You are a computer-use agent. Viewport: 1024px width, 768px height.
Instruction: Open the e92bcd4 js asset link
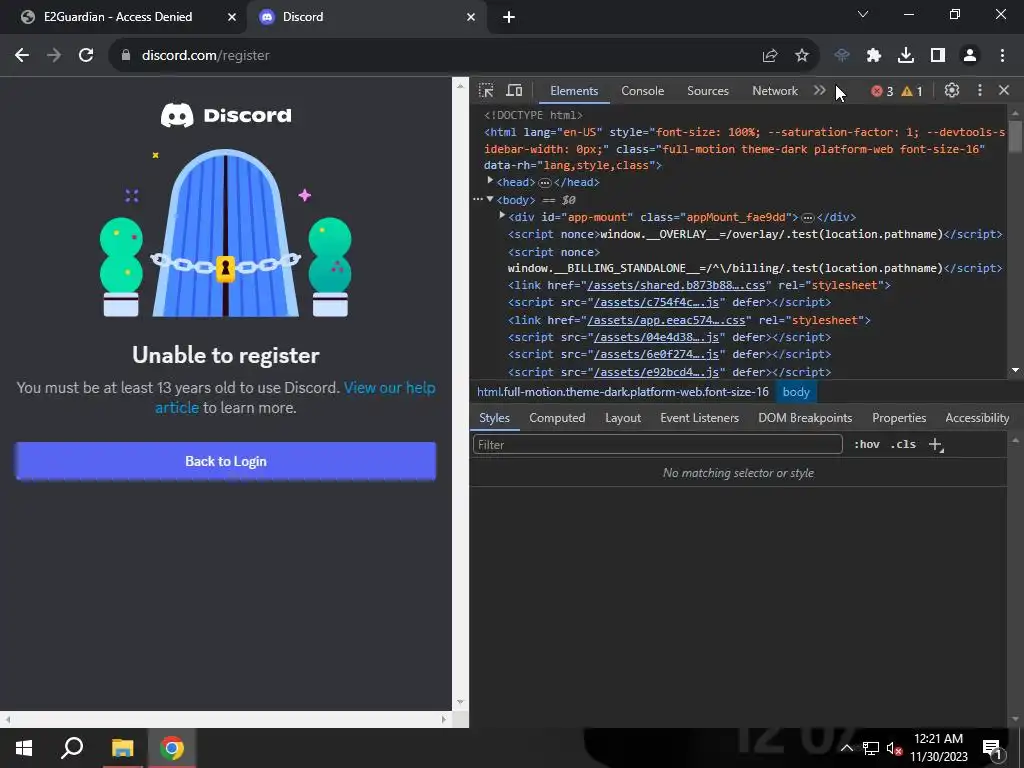(656, 372)
